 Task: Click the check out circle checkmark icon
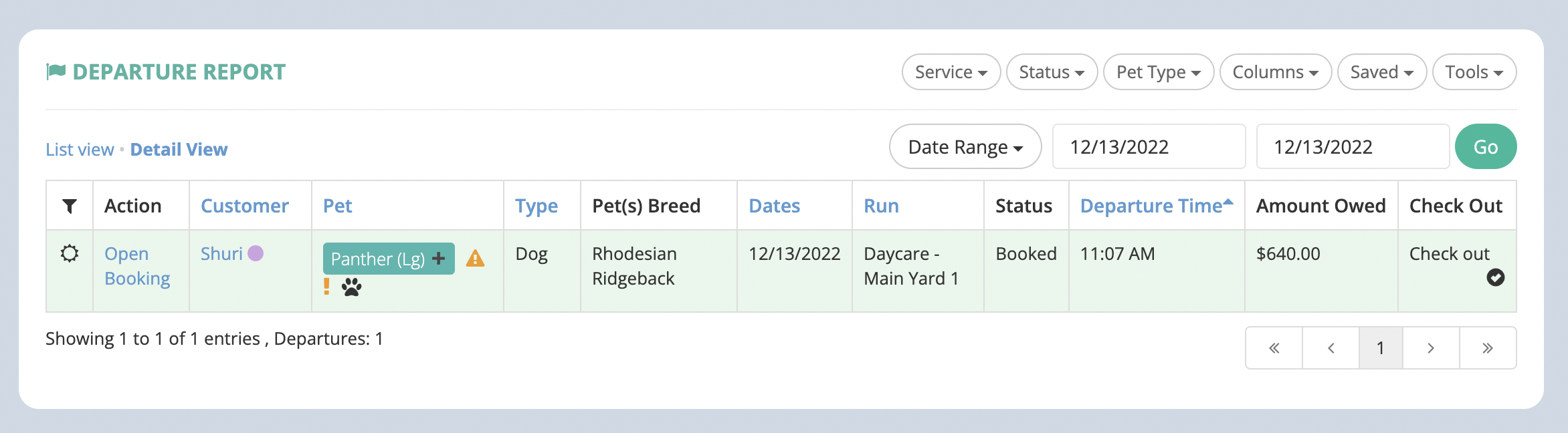1496,277
